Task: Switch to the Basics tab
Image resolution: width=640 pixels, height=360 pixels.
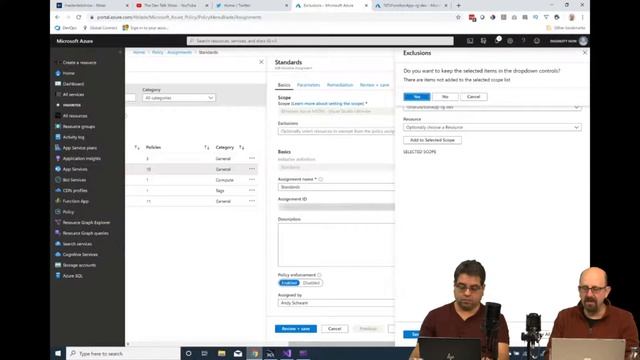Action: [284, 85]
